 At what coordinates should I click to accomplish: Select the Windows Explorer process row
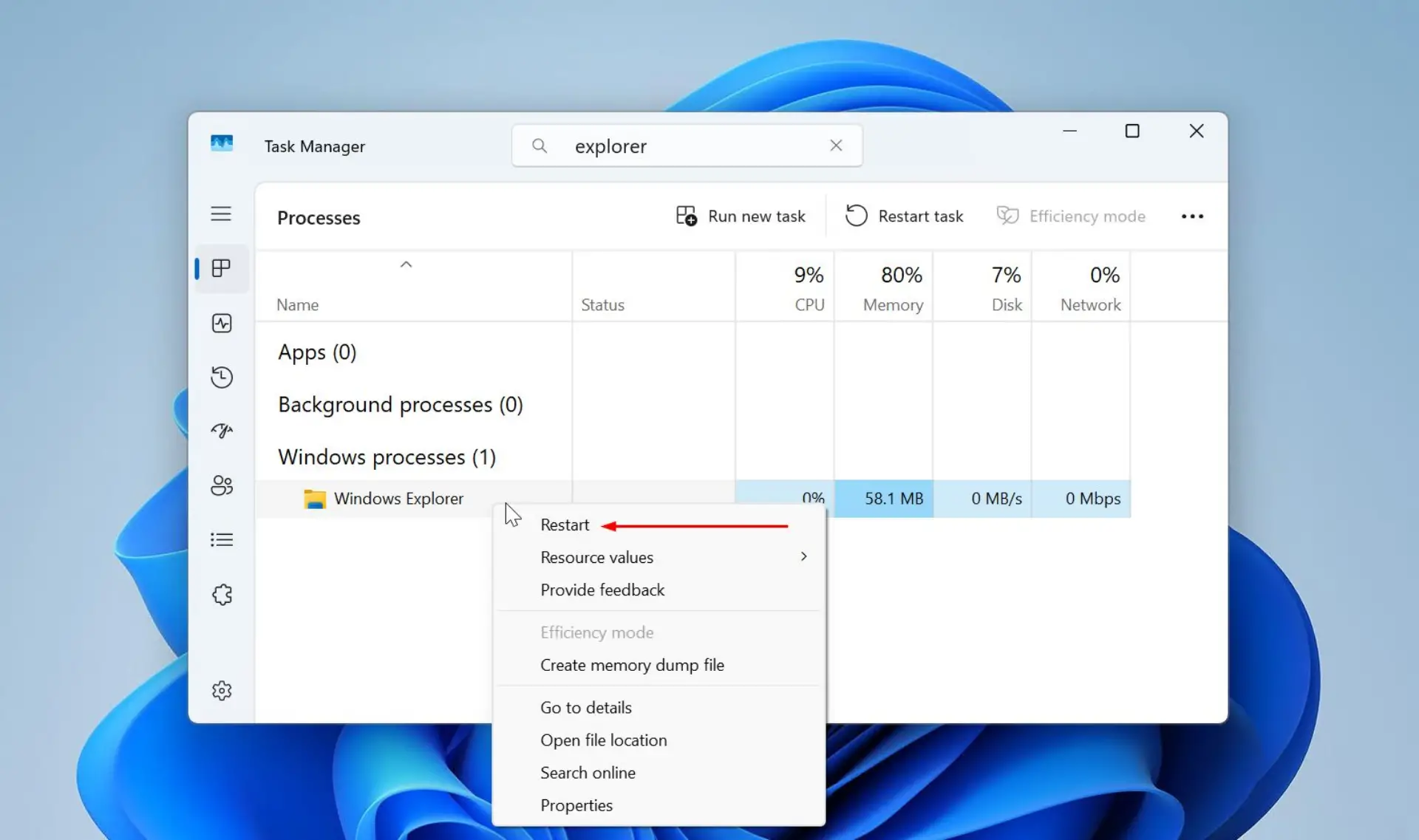pyautogui.click(x=693, y=499)
